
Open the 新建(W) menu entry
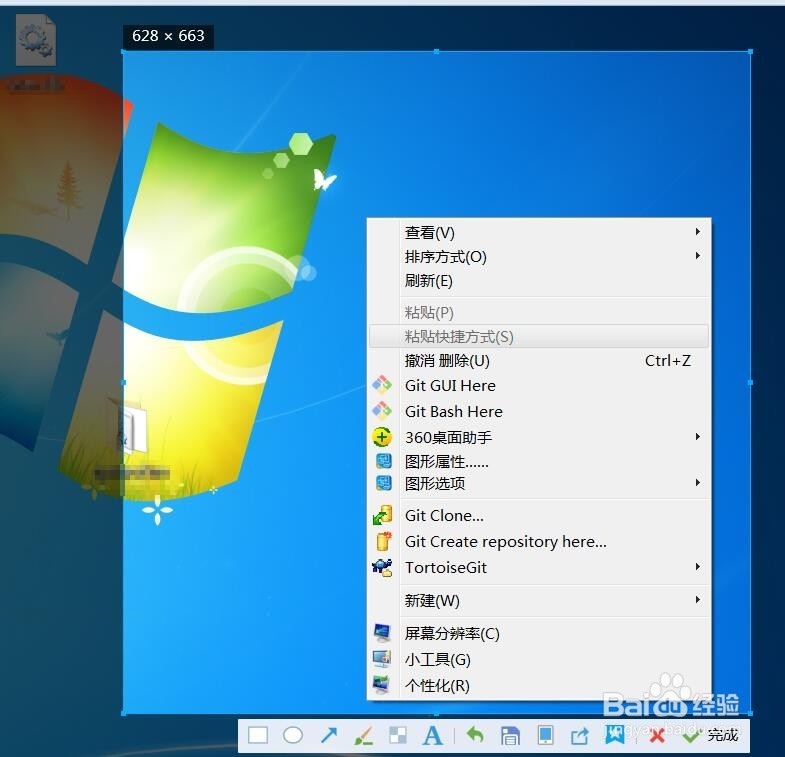pyautogui.click(x=539, y=600)
